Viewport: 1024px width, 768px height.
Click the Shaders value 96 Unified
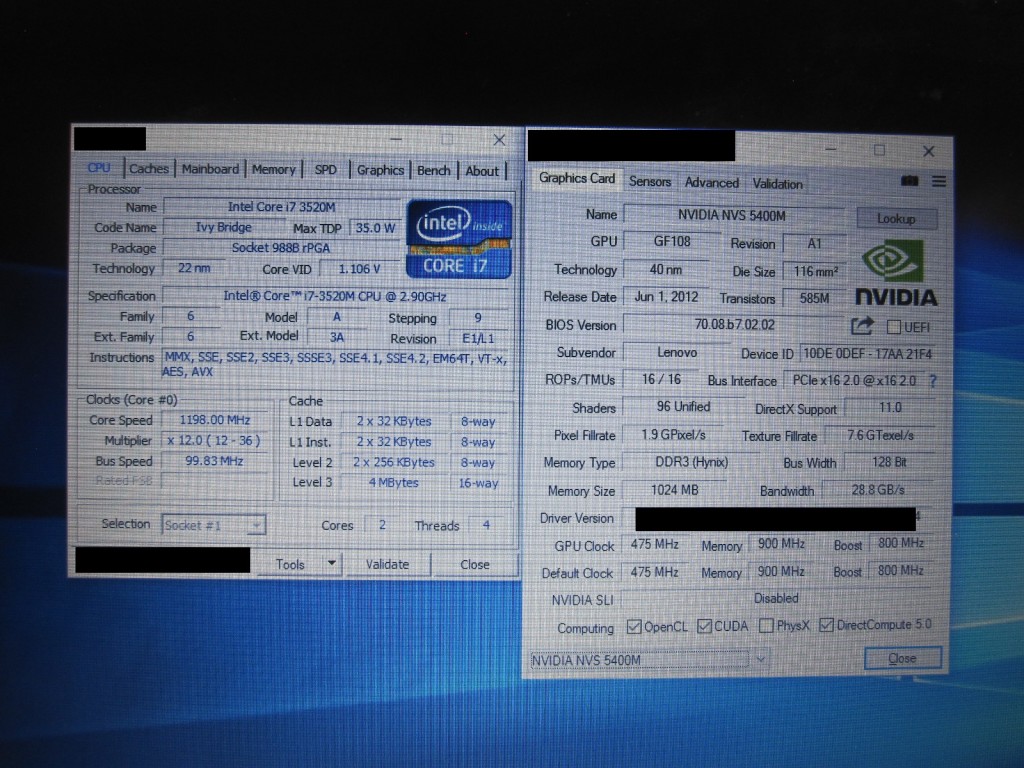point(683,407)
